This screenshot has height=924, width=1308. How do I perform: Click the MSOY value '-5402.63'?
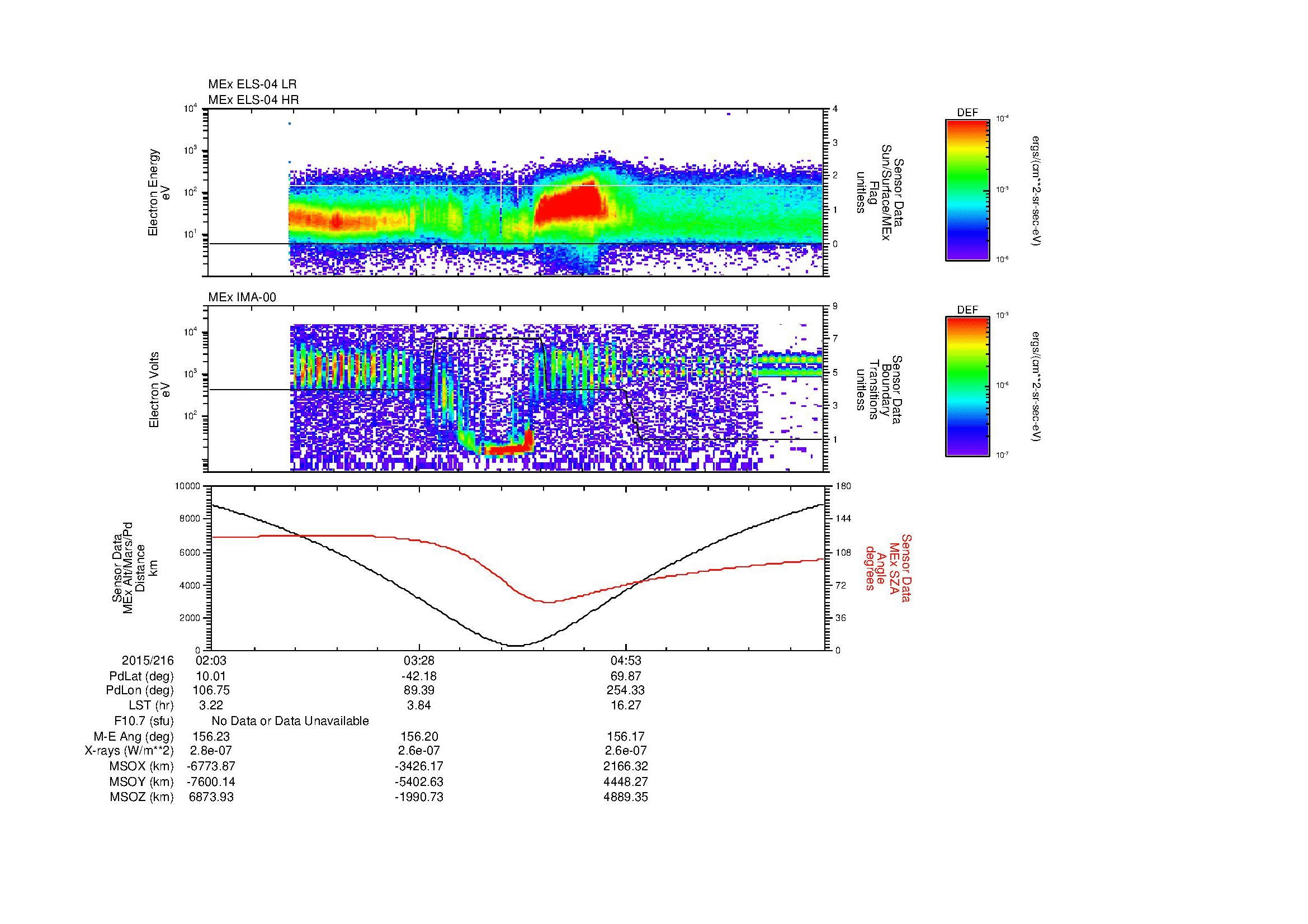click(419, 781)
